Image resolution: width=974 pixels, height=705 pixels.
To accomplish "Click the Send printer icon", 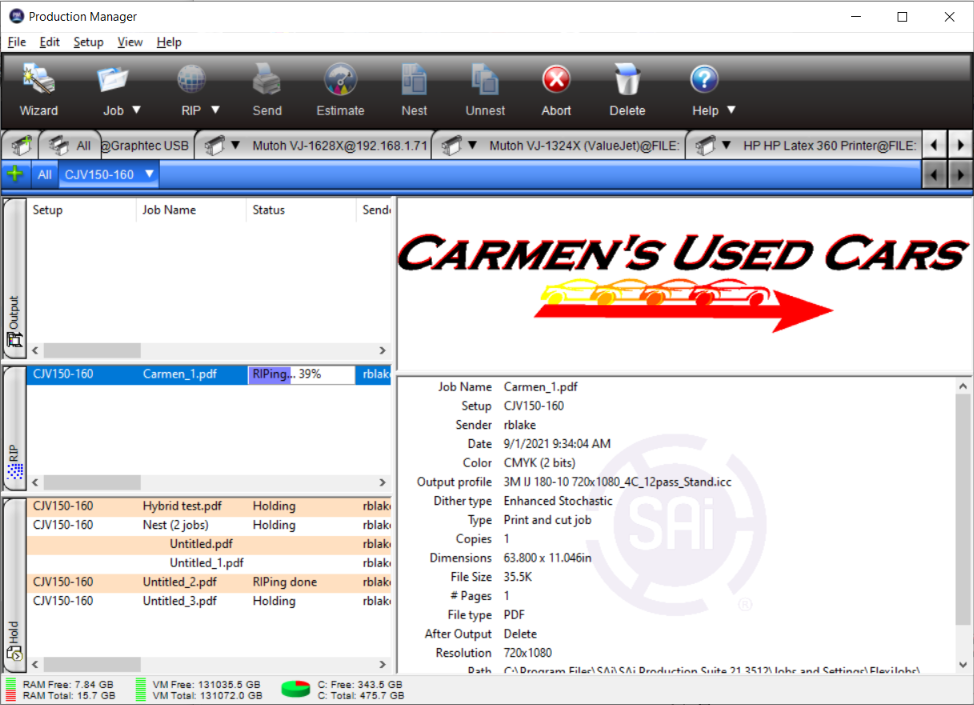I will tap(267, 90).
